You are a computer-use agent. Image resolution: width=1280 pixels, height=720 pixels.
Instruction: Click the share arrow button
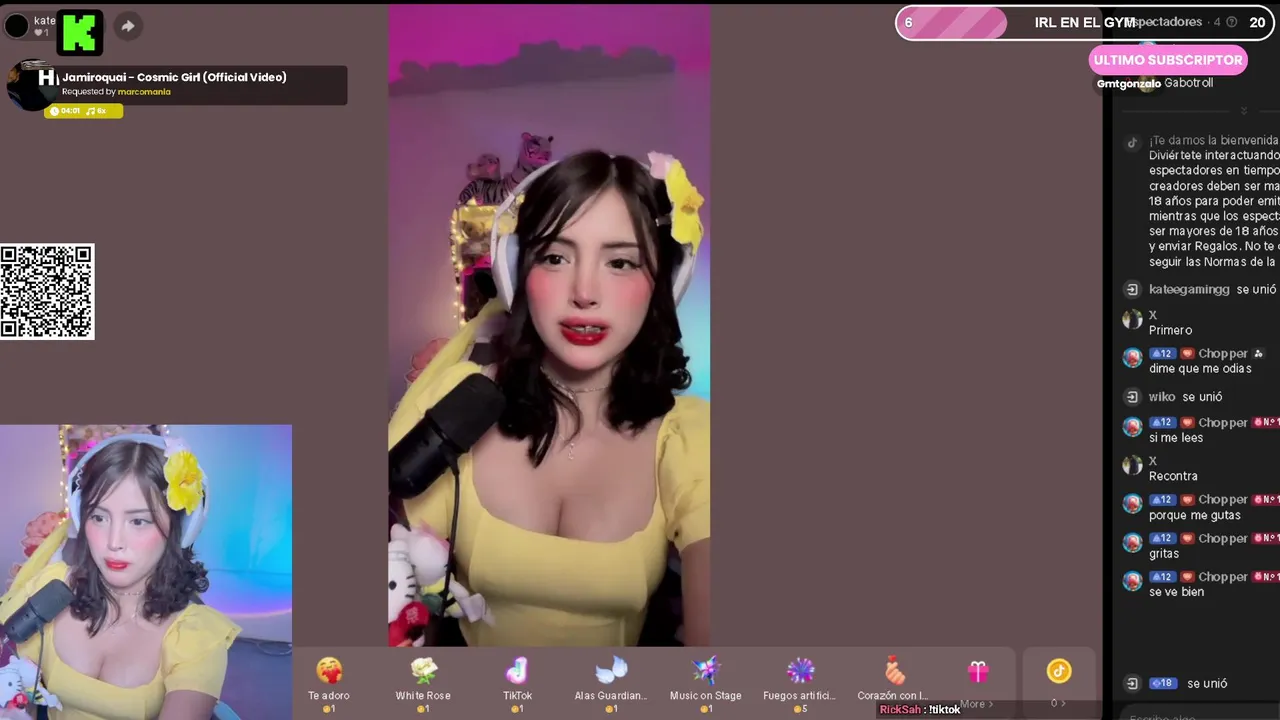tap(127, 26)
